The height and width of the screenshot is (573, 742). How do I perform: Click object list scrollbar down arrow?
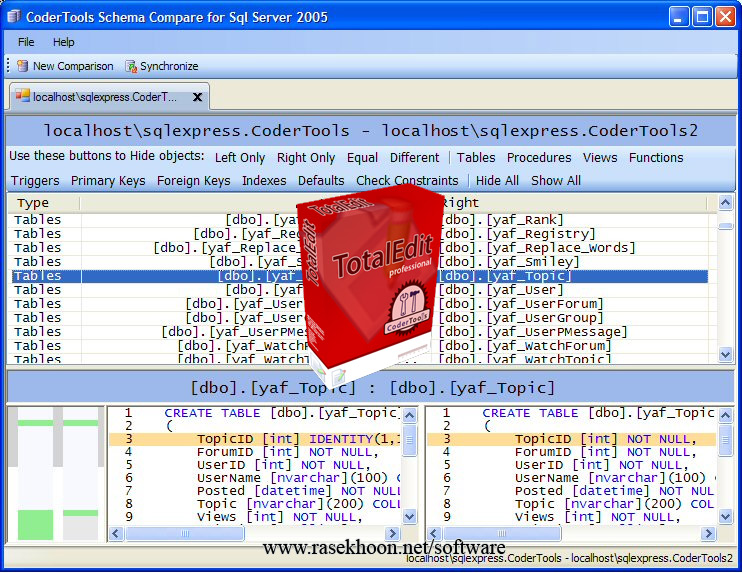point(725,353)
